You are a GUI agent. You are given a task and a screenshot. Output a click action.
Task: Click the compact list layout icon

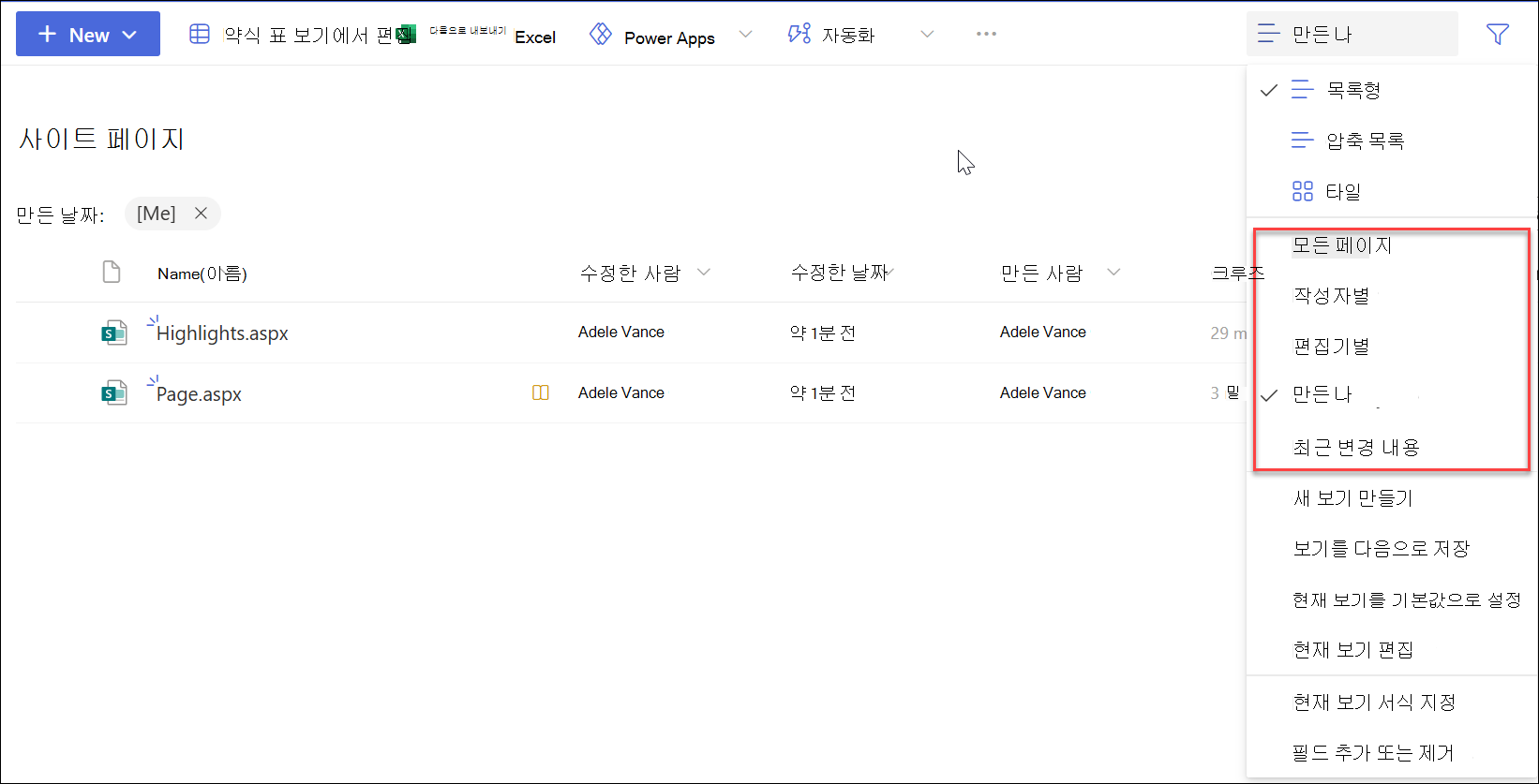pyautogui.click(x=1303, y=141)
